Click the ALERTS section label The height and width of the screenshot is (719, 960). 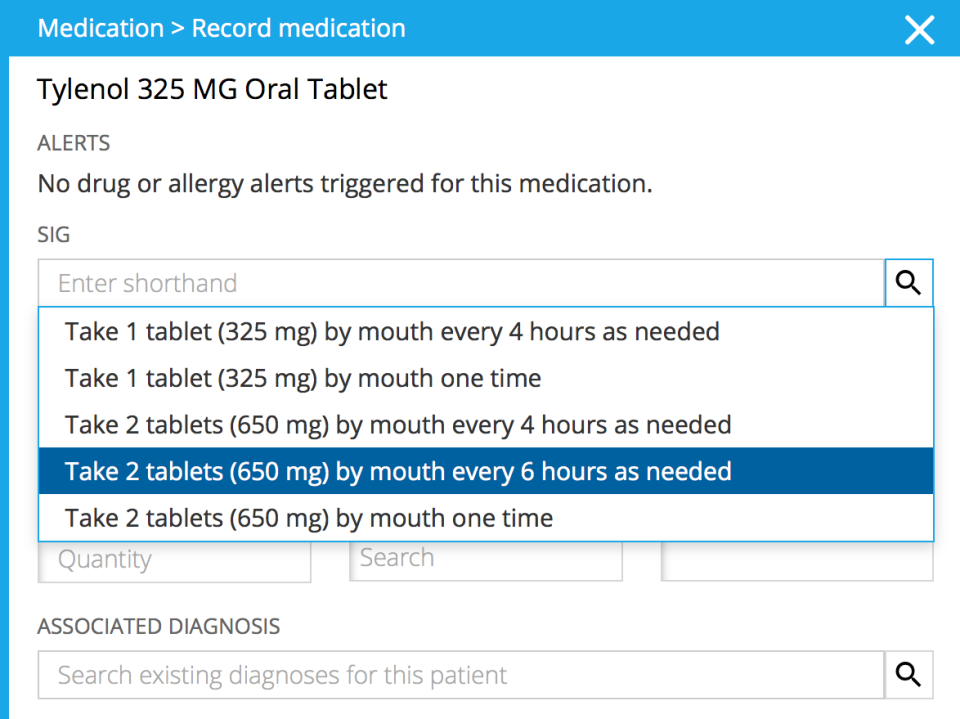pos(73,143)
